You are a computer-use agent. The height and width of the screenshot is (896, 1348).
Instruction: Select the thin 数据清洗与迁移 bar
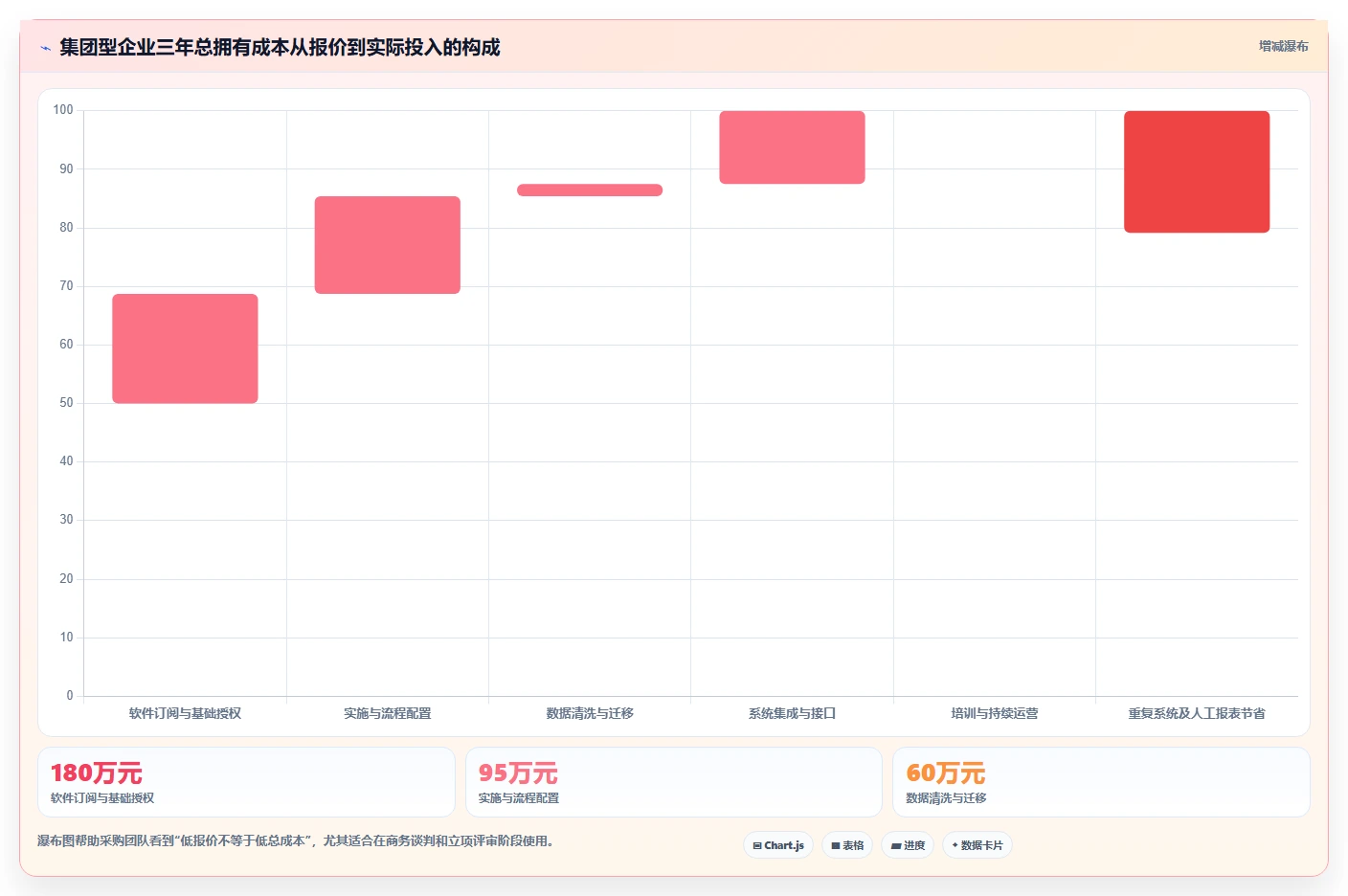(x=590, y=190)
